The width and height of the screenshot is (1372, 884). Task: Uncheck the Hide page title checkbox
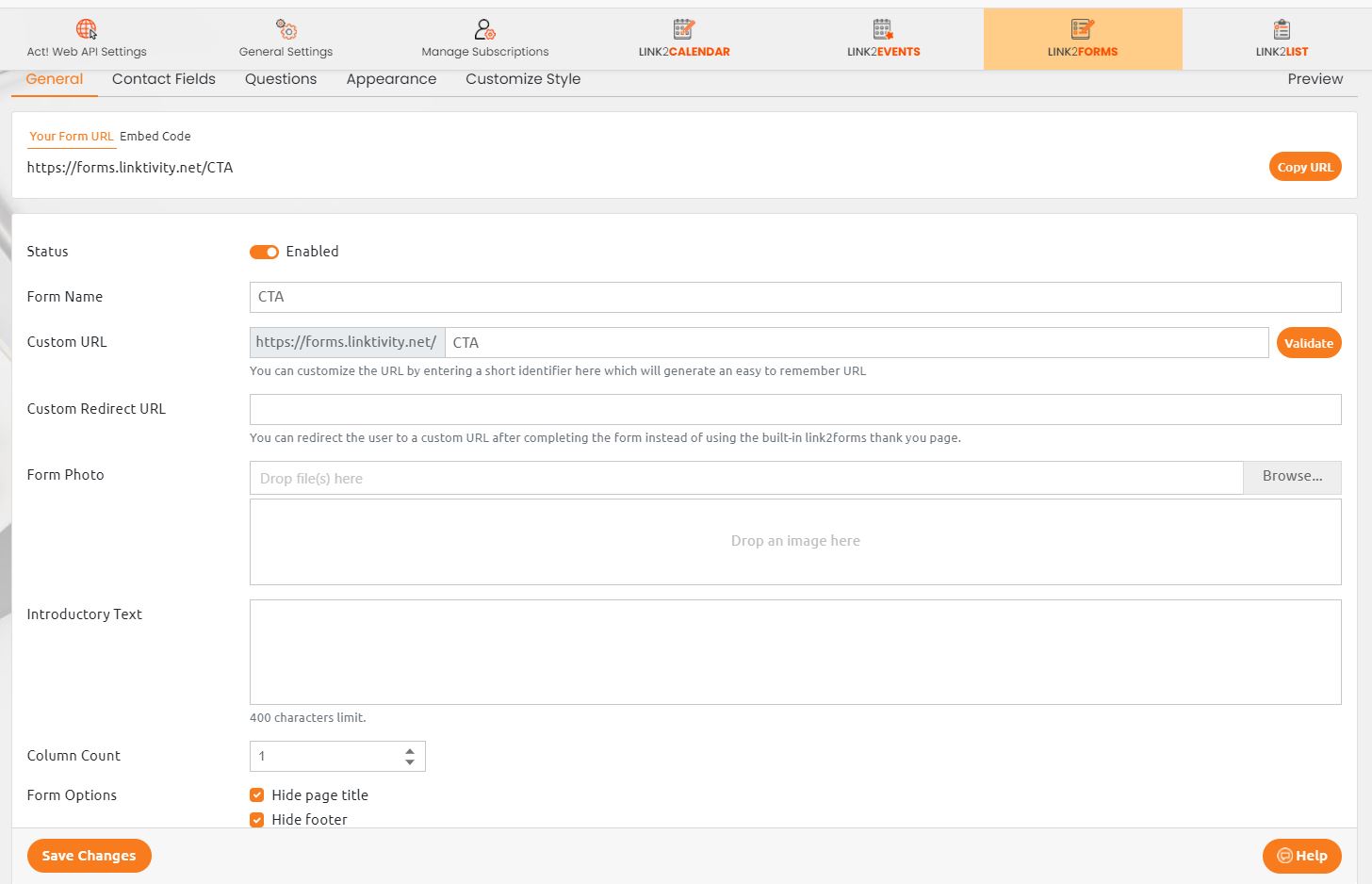(x=257, y=795)
